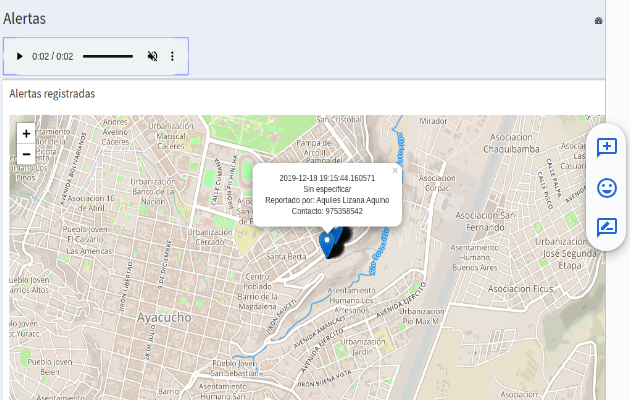
Task: Play the alert audio clip
Action: click(x=19, y=57)
